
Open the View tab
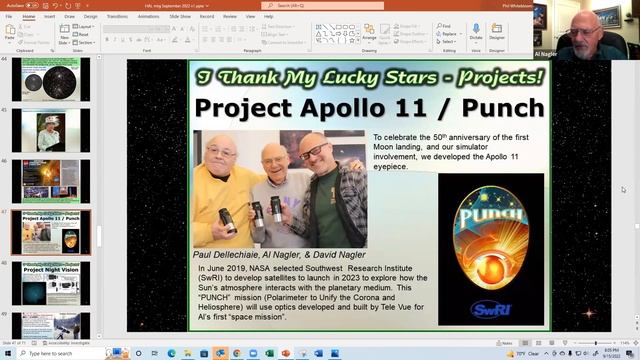(250, 16)
